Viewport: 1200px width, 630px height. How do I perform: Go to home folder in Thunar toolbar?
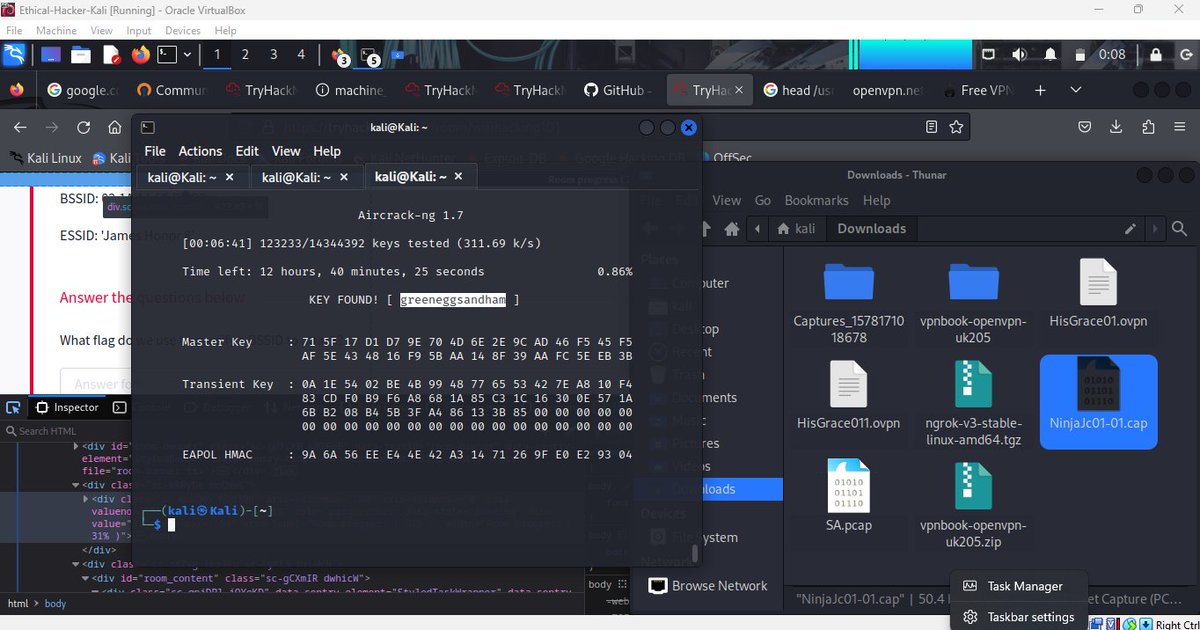tap(733, 228)
